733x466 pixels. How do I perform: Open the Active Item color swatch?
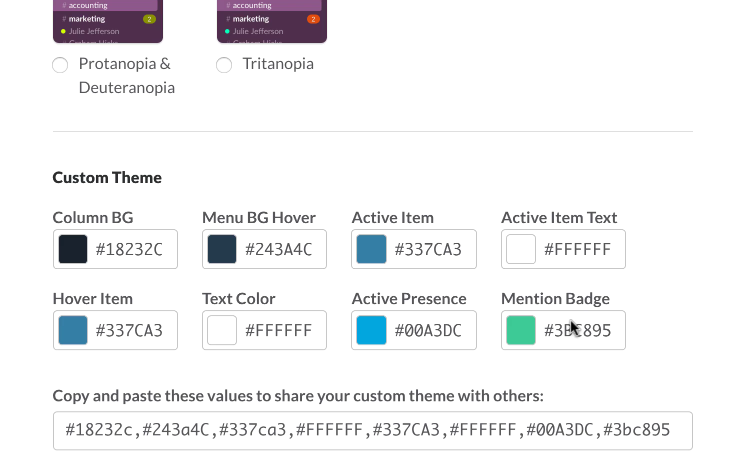(x=372, y=249)
